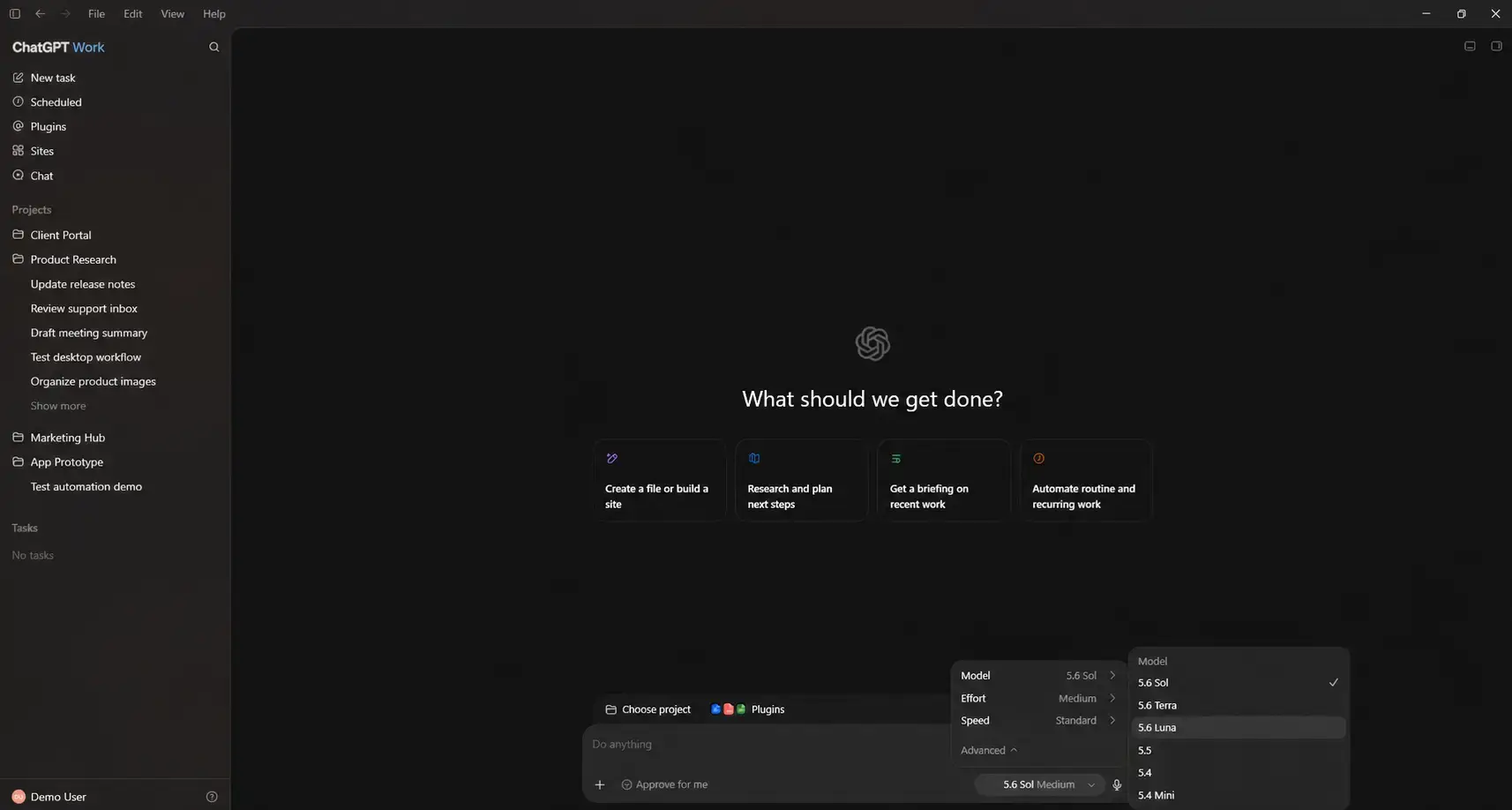Show more Product Research tasks
Image resolution: width=1512 pixels, height=810 pixels.
click(x=58, y=406)
